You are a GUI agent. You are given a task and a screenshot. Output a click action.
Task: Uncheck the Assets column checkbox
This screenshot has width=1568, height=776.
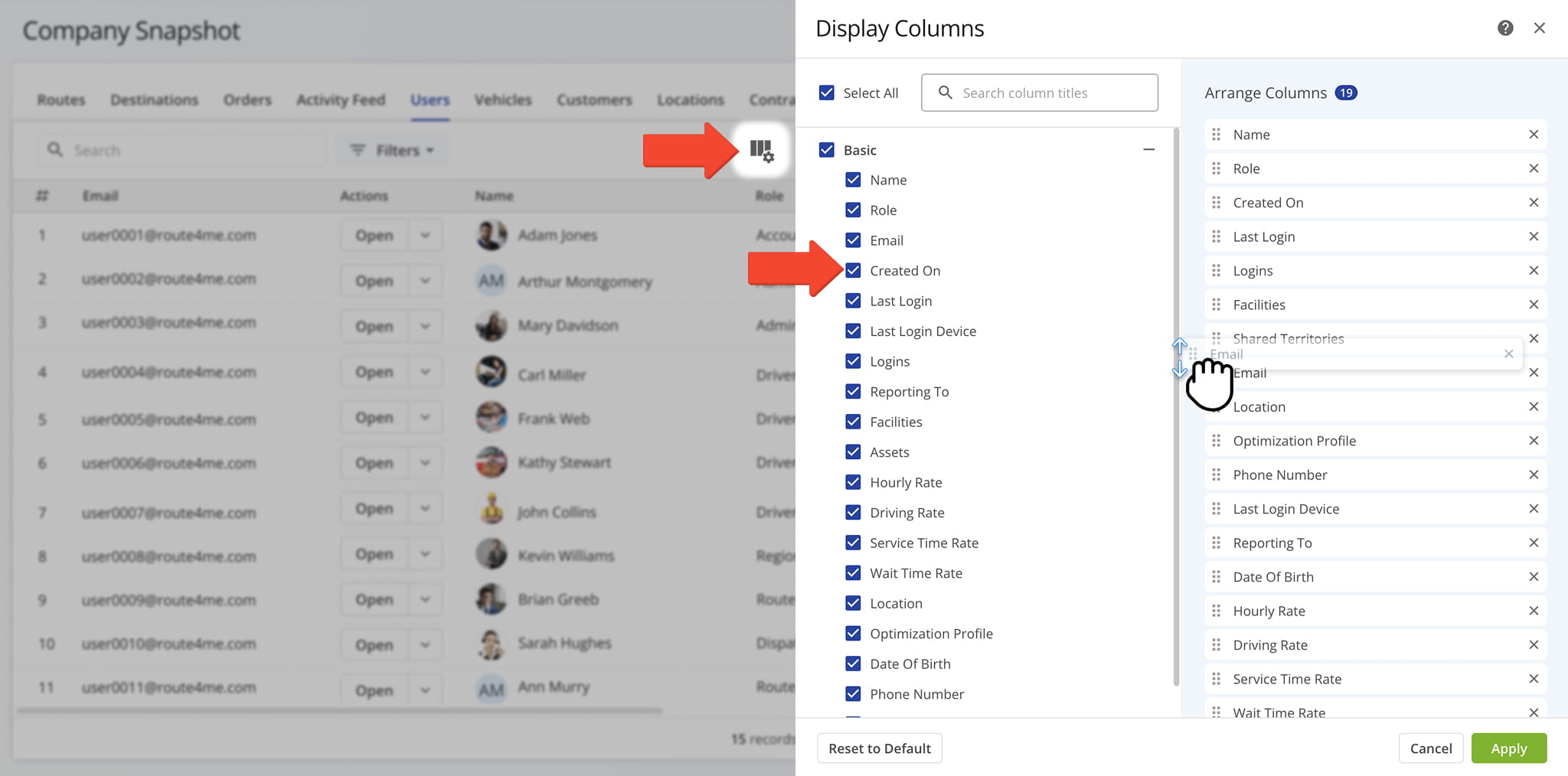click(853, 452)
